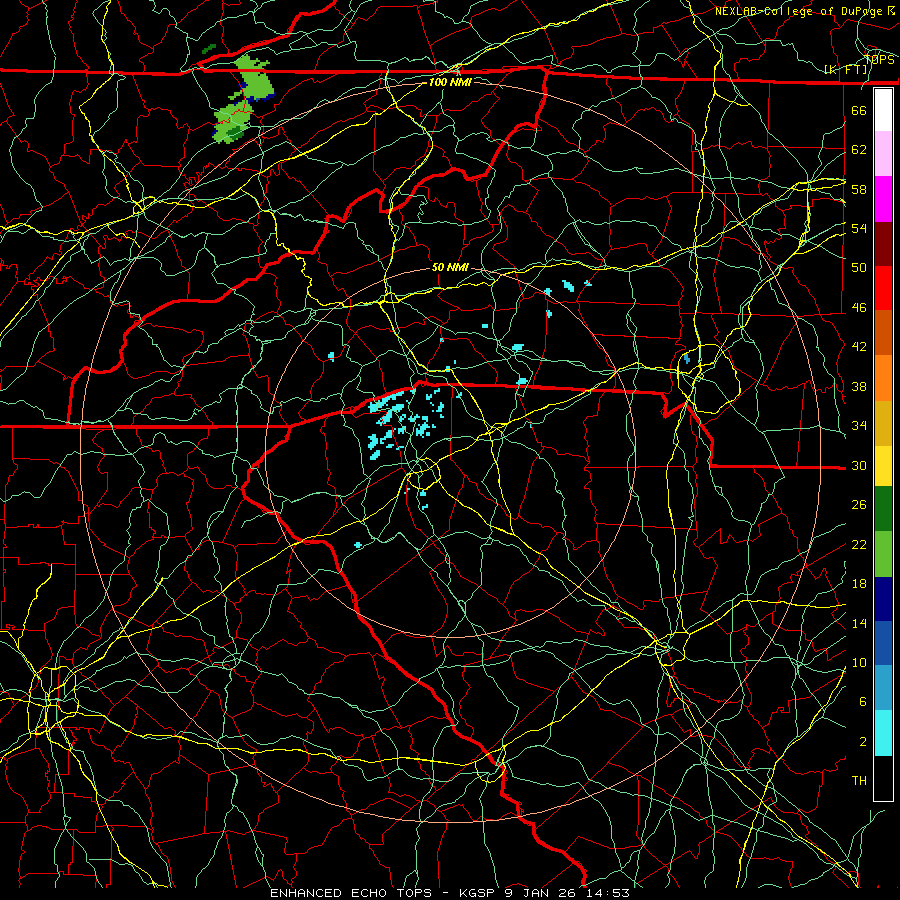This screenshot has width=900, height=900.
Task: Click the 58 value on the legend
Action: (x=859, y=189)
